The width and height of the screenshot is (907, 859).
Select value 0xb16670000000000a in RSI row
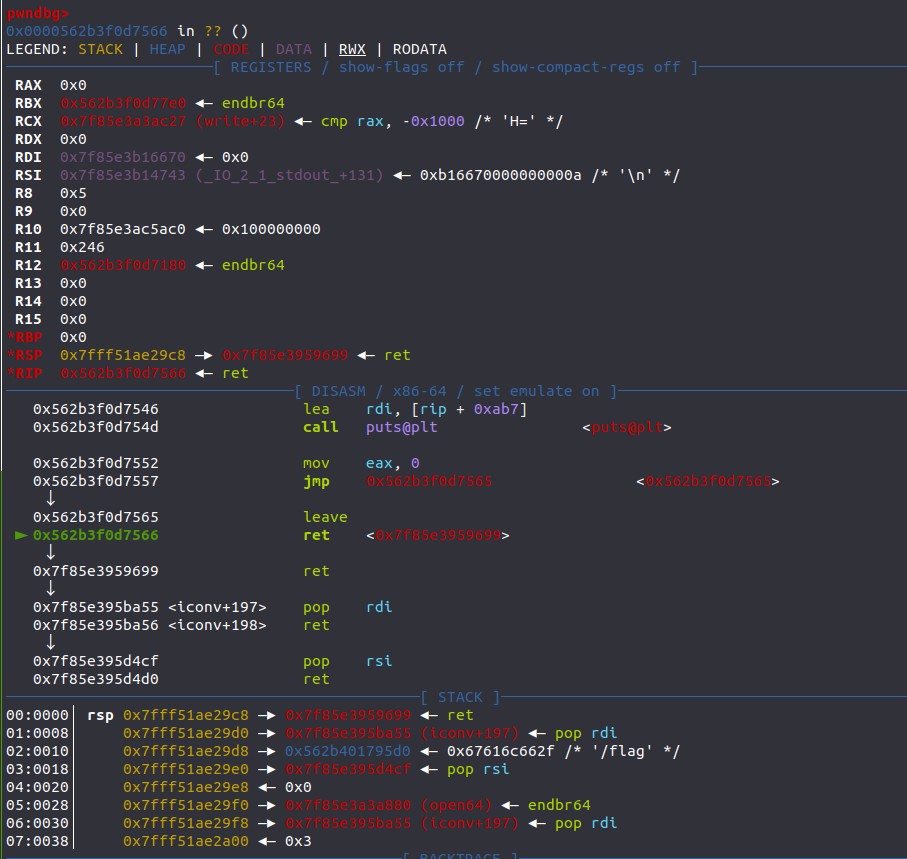click(500, 175)
